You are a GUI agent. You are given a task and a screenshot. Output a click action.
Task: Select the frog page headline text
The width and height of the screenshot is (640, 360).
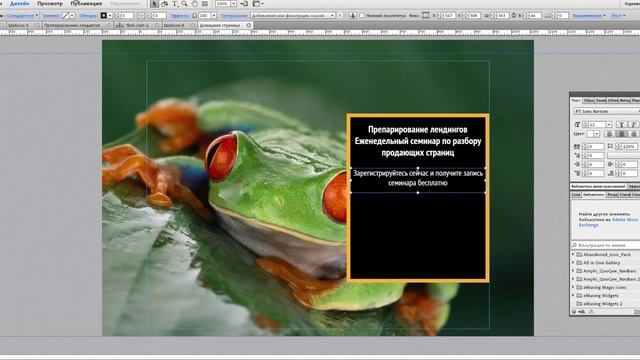418,141
